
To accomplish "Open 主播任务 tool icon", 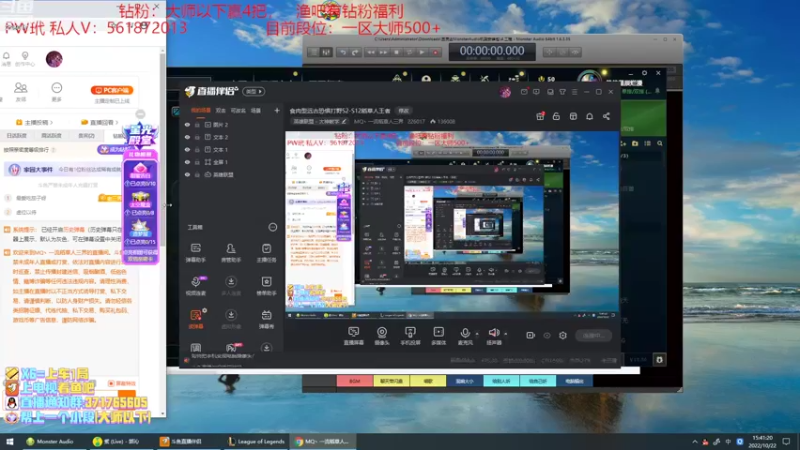I will click(x=266, y=253).
